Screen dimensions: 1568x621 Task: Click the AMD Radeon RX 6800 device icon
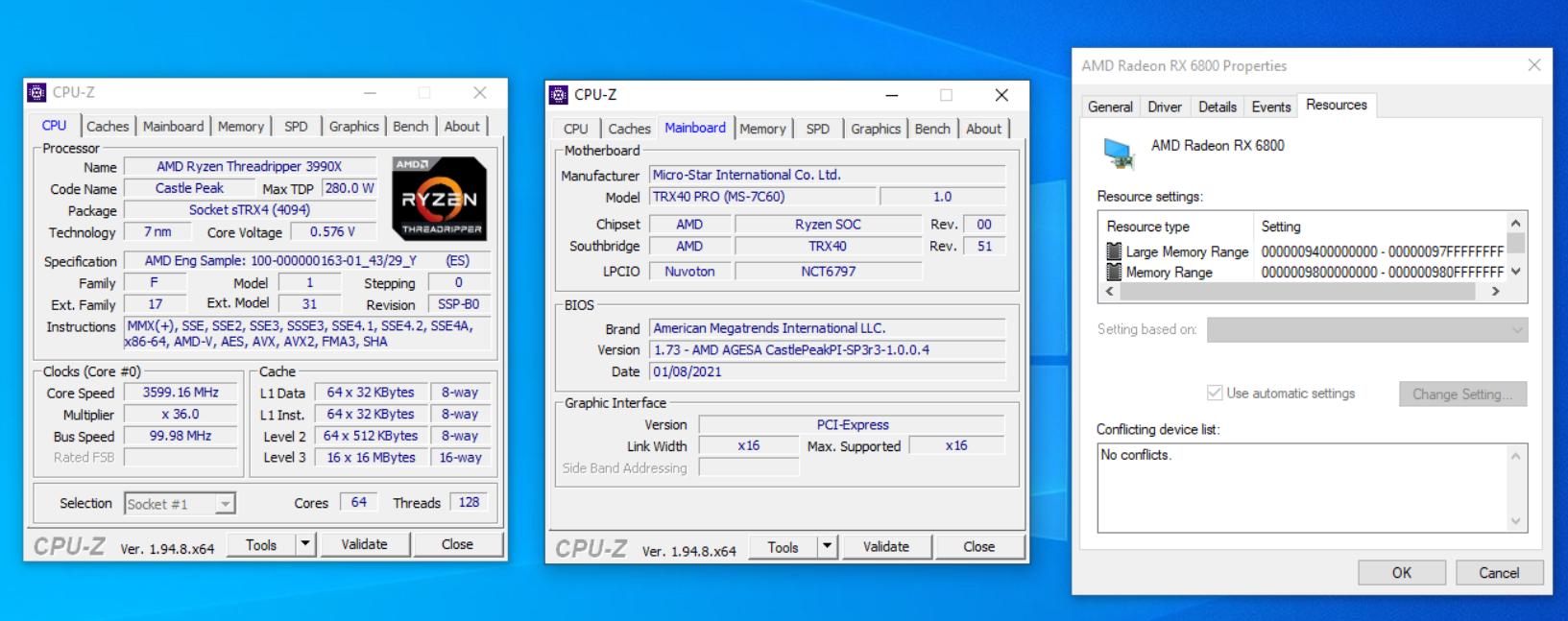pos(1118,153)
